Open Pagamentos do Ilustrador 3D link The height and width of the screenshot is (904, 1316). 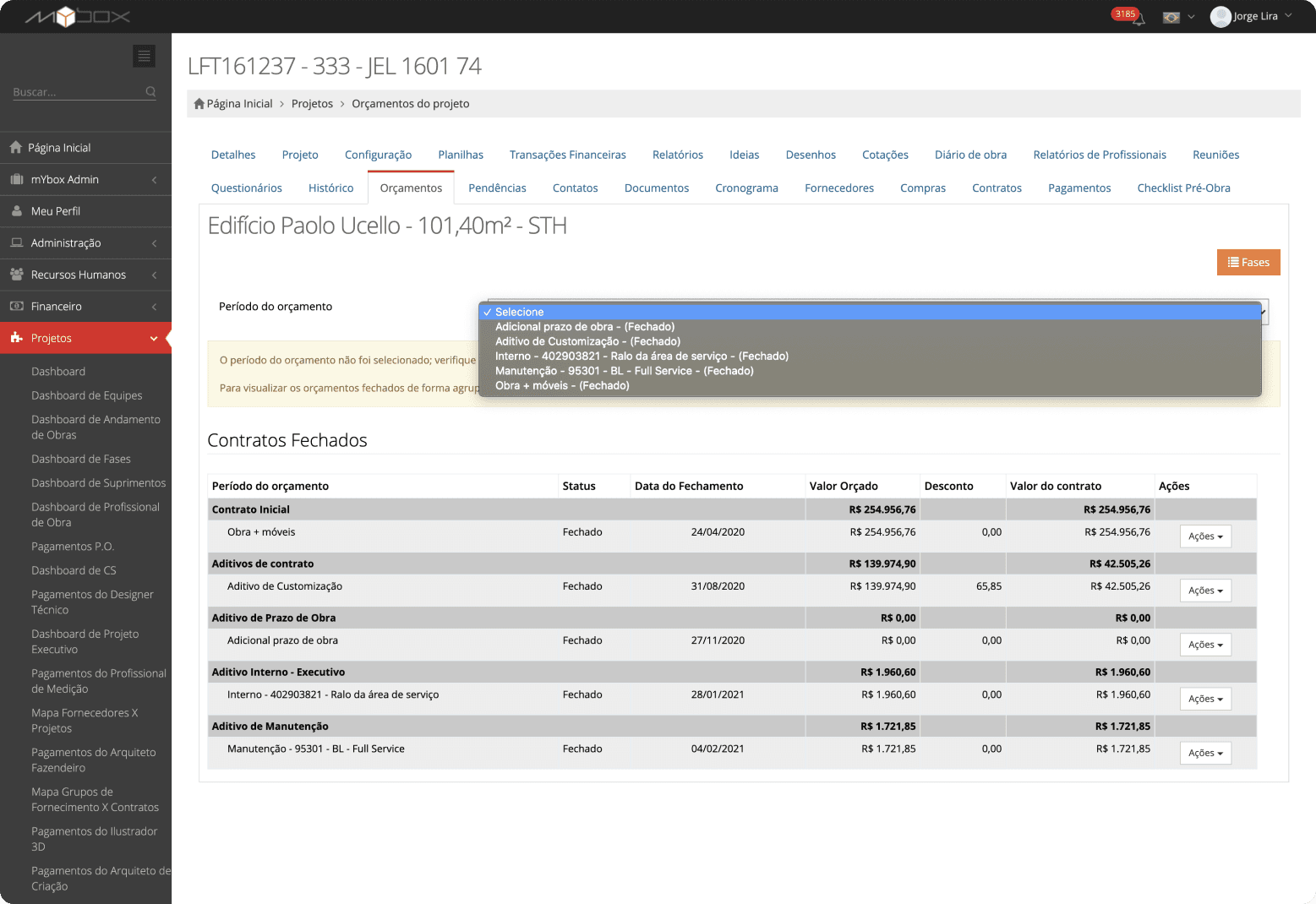(94, 839)
